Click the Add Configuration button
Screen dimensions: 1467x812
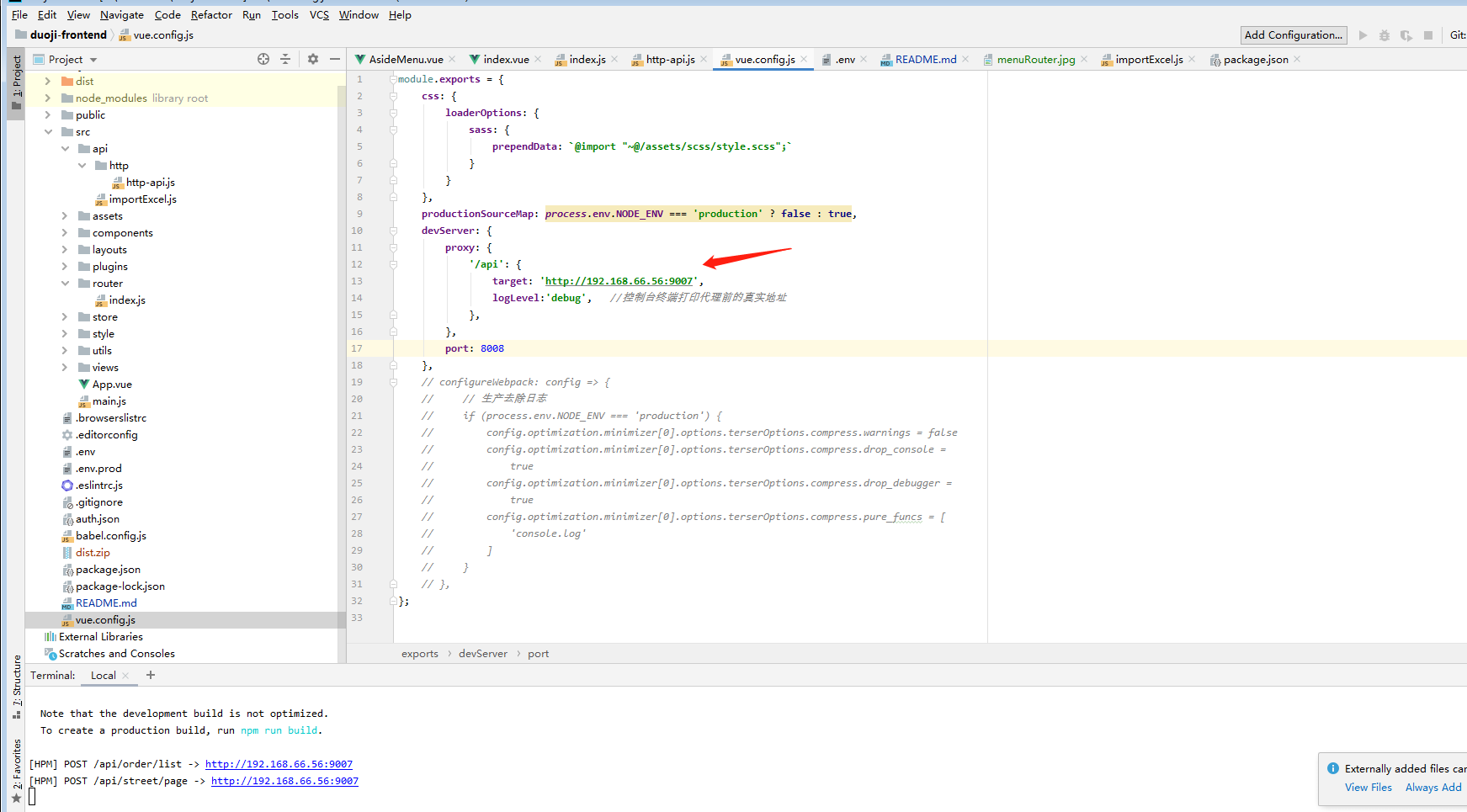coord(1293,35)
